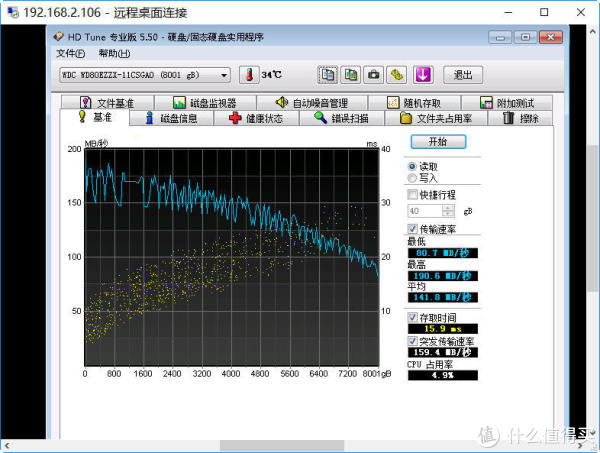Copy info to clipboard icon

pos(328,75)
